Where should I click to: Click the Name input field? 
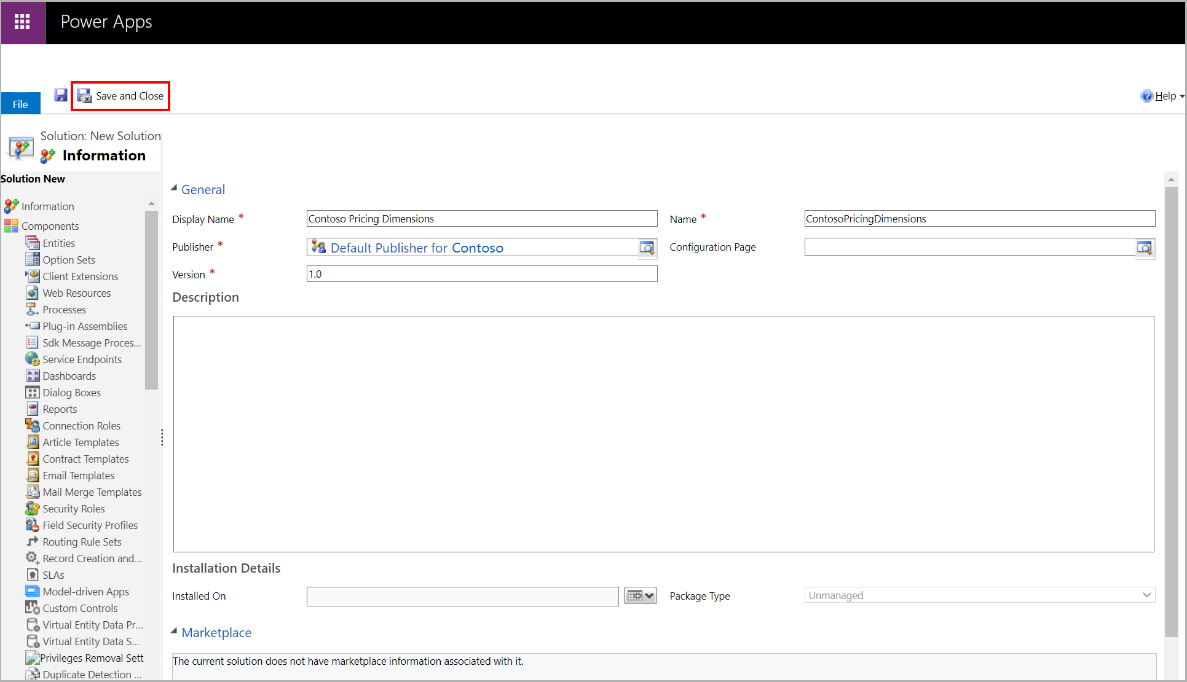click(980, 219)
